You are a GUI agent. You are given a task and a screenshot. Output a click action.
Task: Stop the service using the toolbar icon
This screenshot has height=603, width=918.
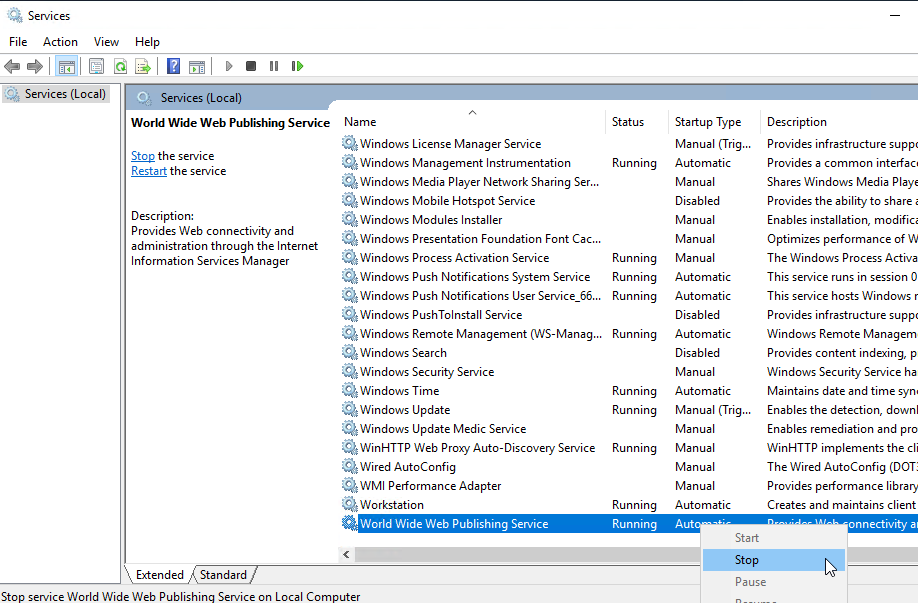pos(252,66)
